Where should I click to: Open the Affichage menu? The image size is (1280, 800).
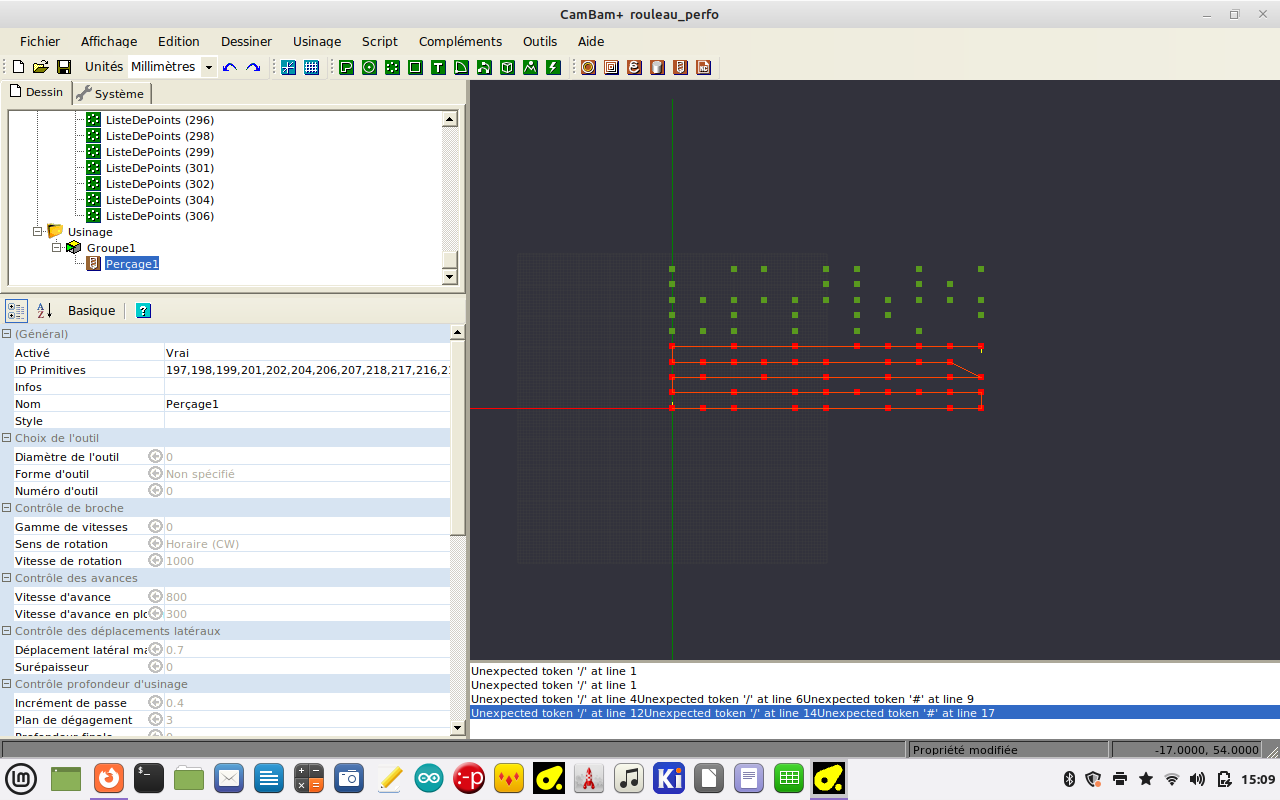point(109,41)
